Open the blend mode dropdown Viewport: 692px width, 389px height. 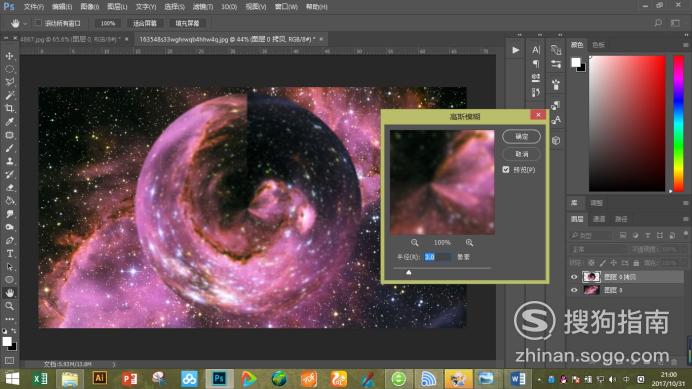pyautogui.click(x=598, y=249)
